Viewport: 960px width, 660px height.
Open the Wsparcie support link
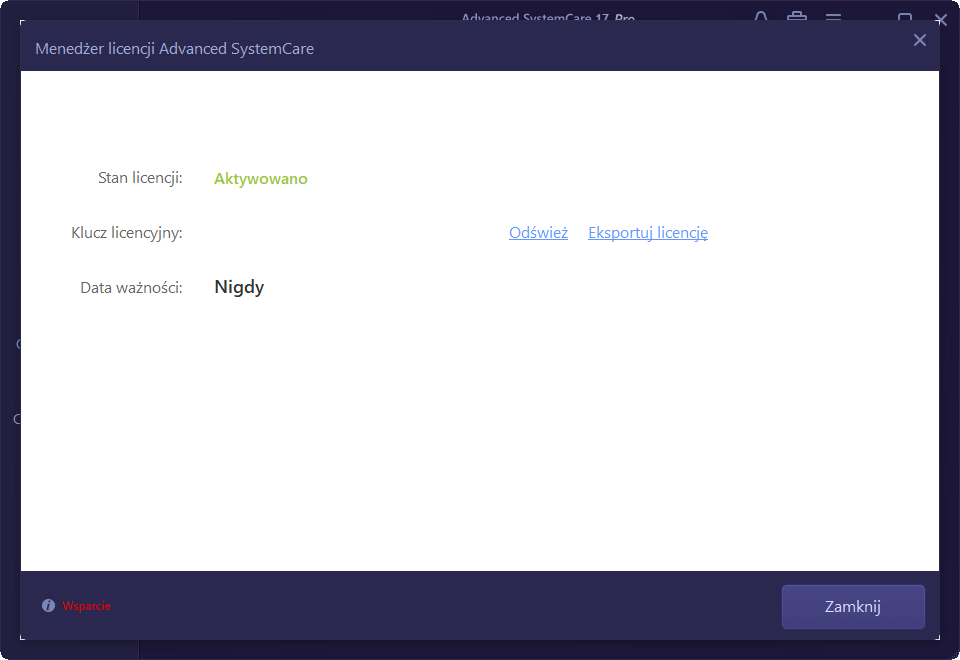coord(86,606)
